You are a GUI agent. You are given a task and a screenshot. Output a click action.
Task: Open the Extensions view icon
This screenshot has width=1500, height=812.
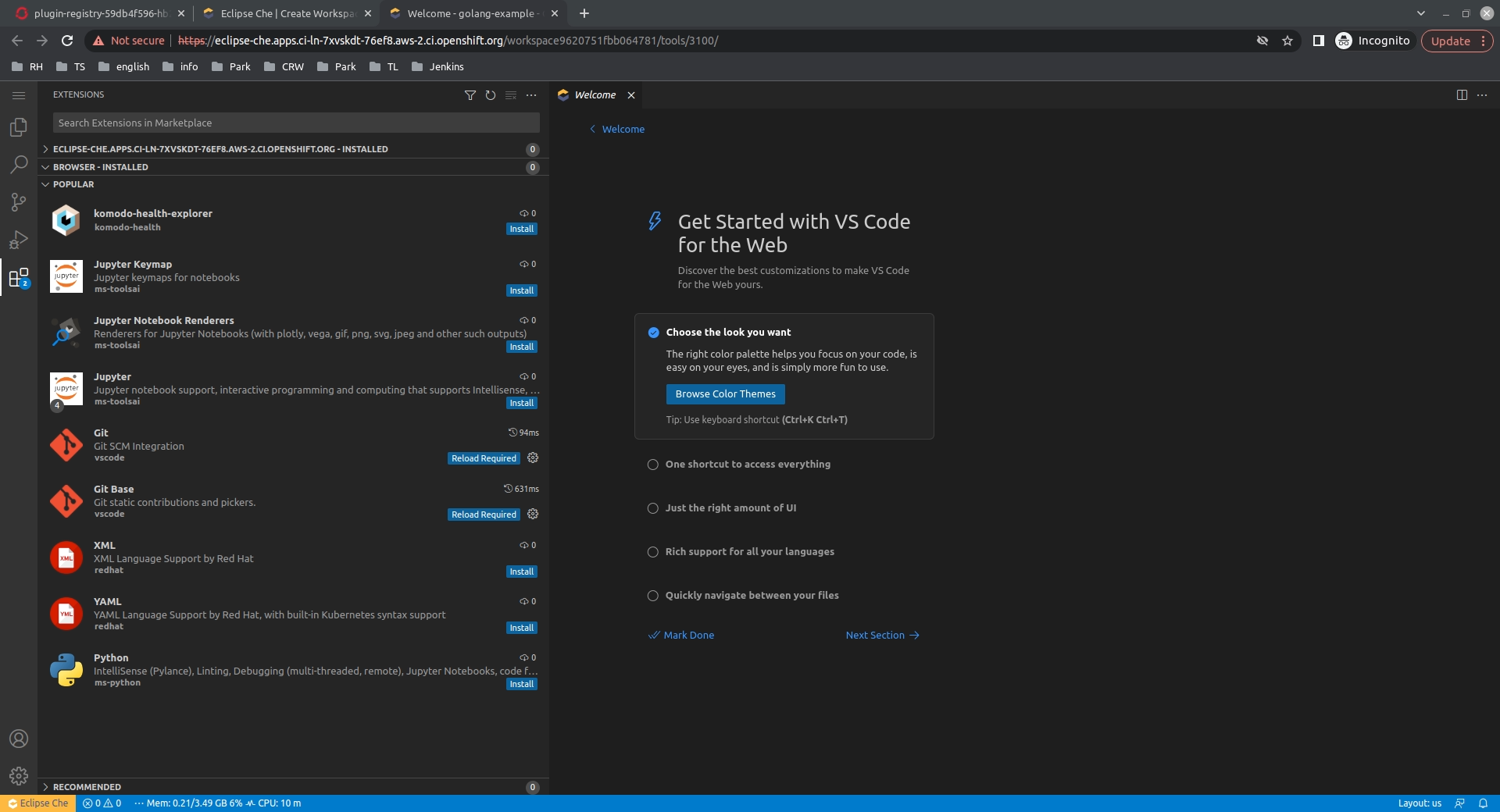pos(19,277)
